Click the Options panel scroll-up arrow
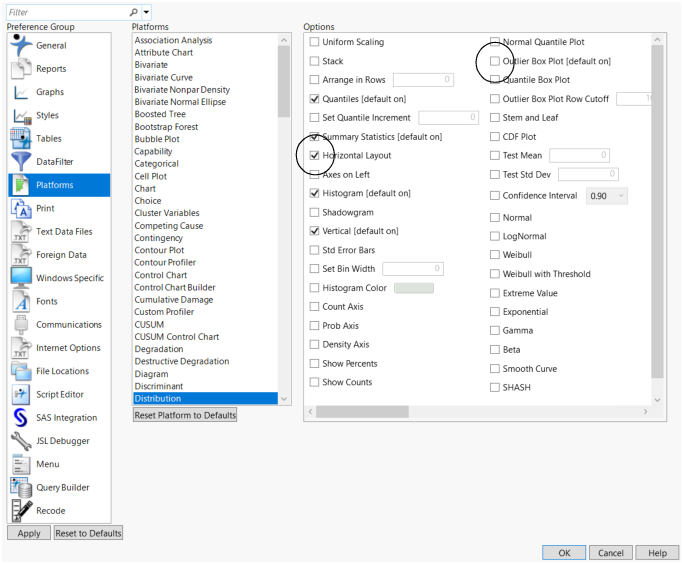 tap(657, 40)
